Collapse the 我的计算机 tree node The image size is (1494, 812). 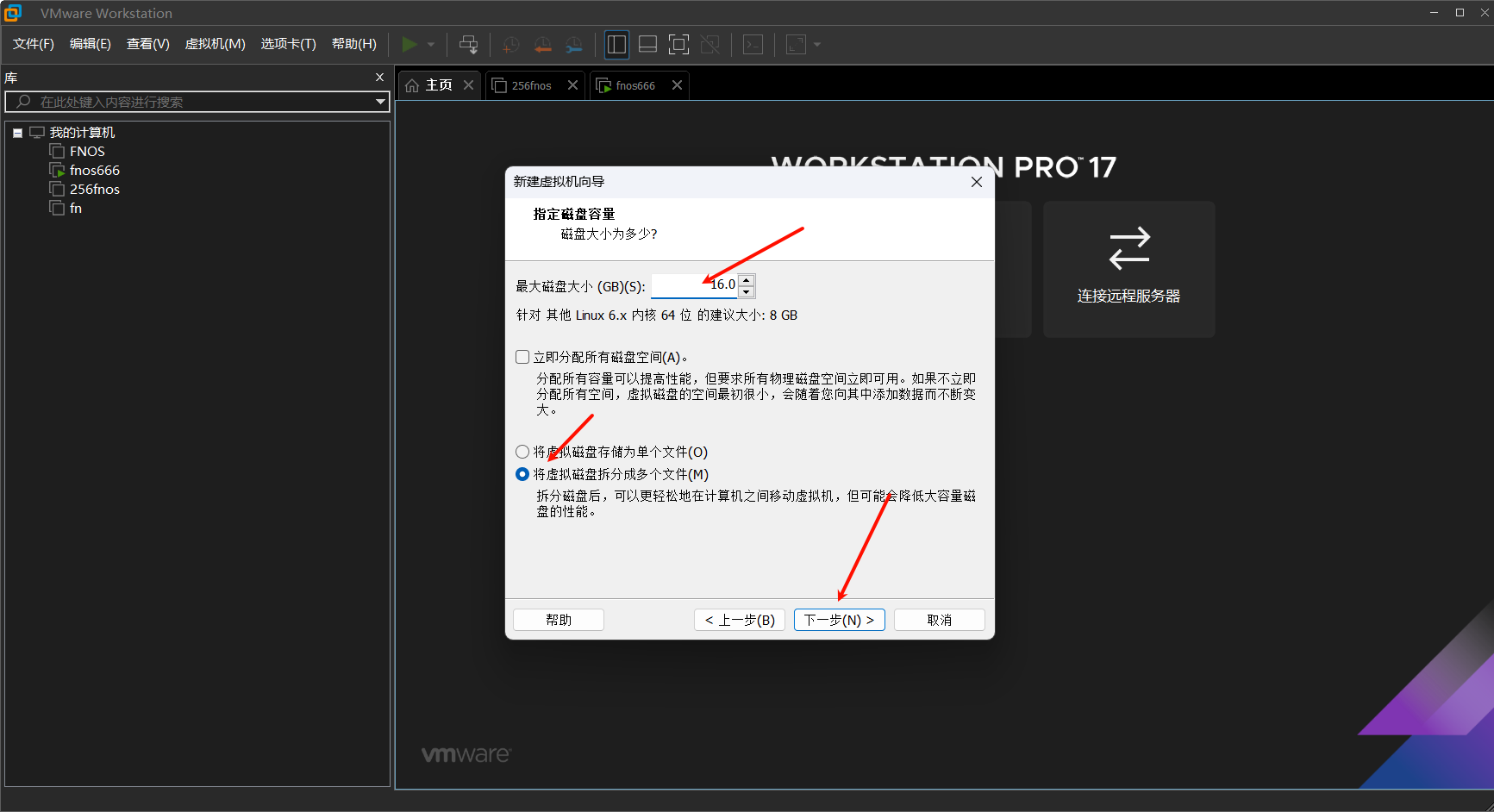pyautogui.click(x=17, y=133)
